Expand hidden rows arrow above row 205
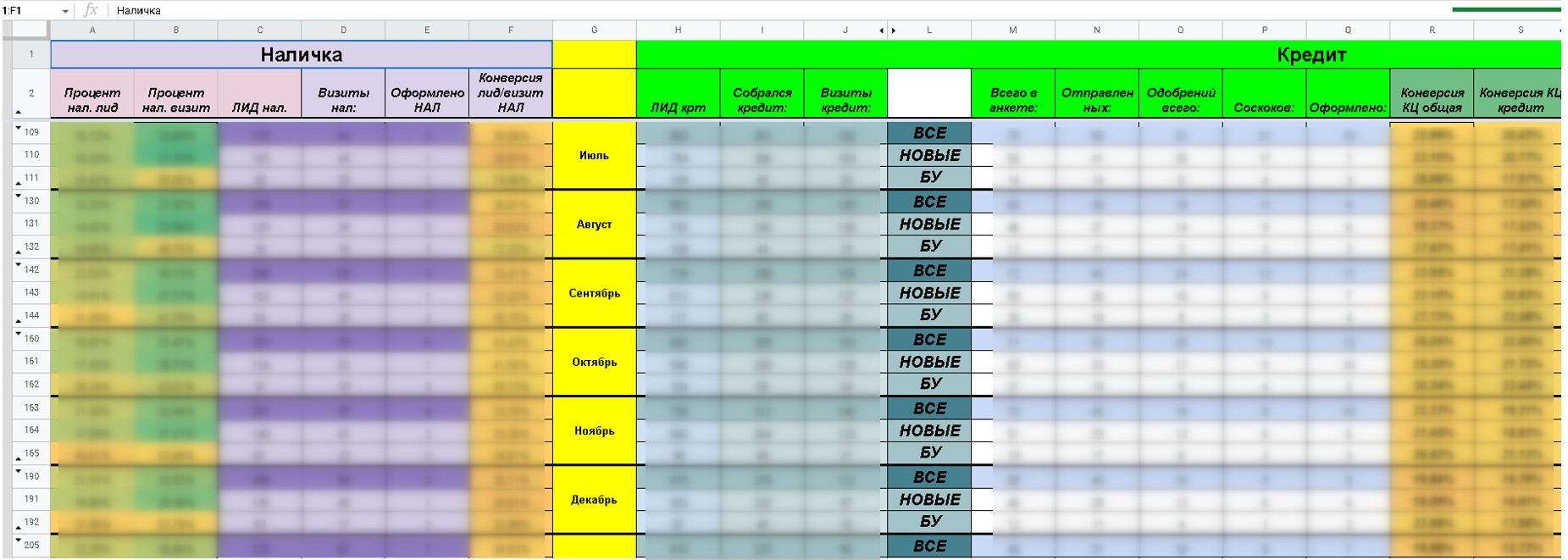The image size is (1568, 560). [18, 540]
